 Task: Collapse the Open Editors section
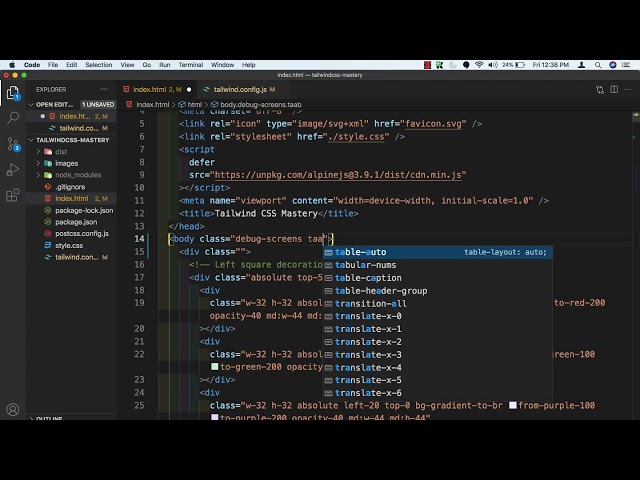tap(31, 104)
